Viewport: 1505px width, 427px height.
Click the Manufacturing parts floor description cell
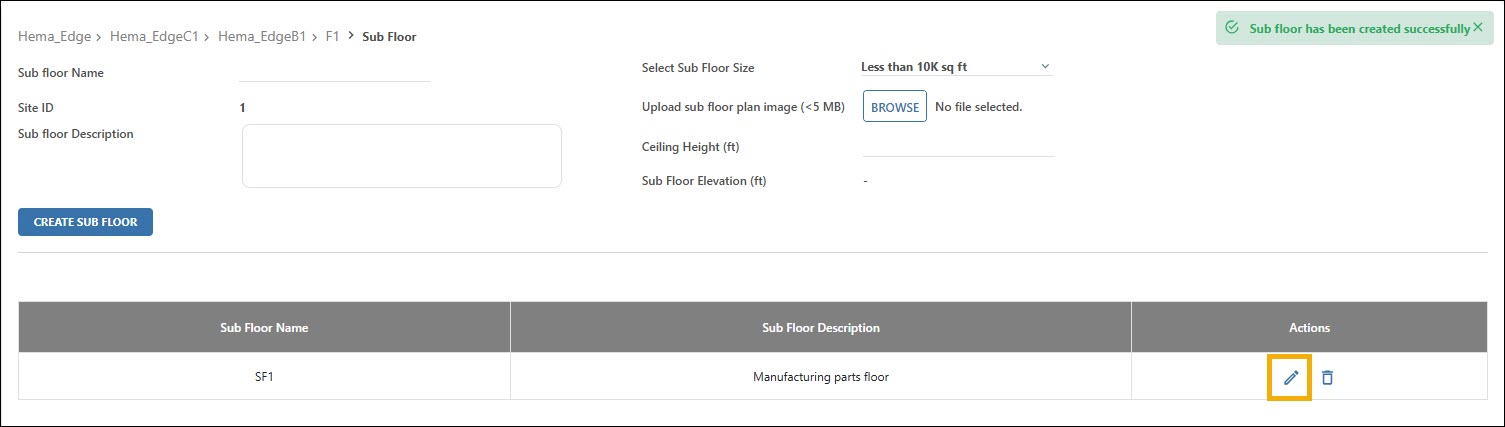[821, 377]
